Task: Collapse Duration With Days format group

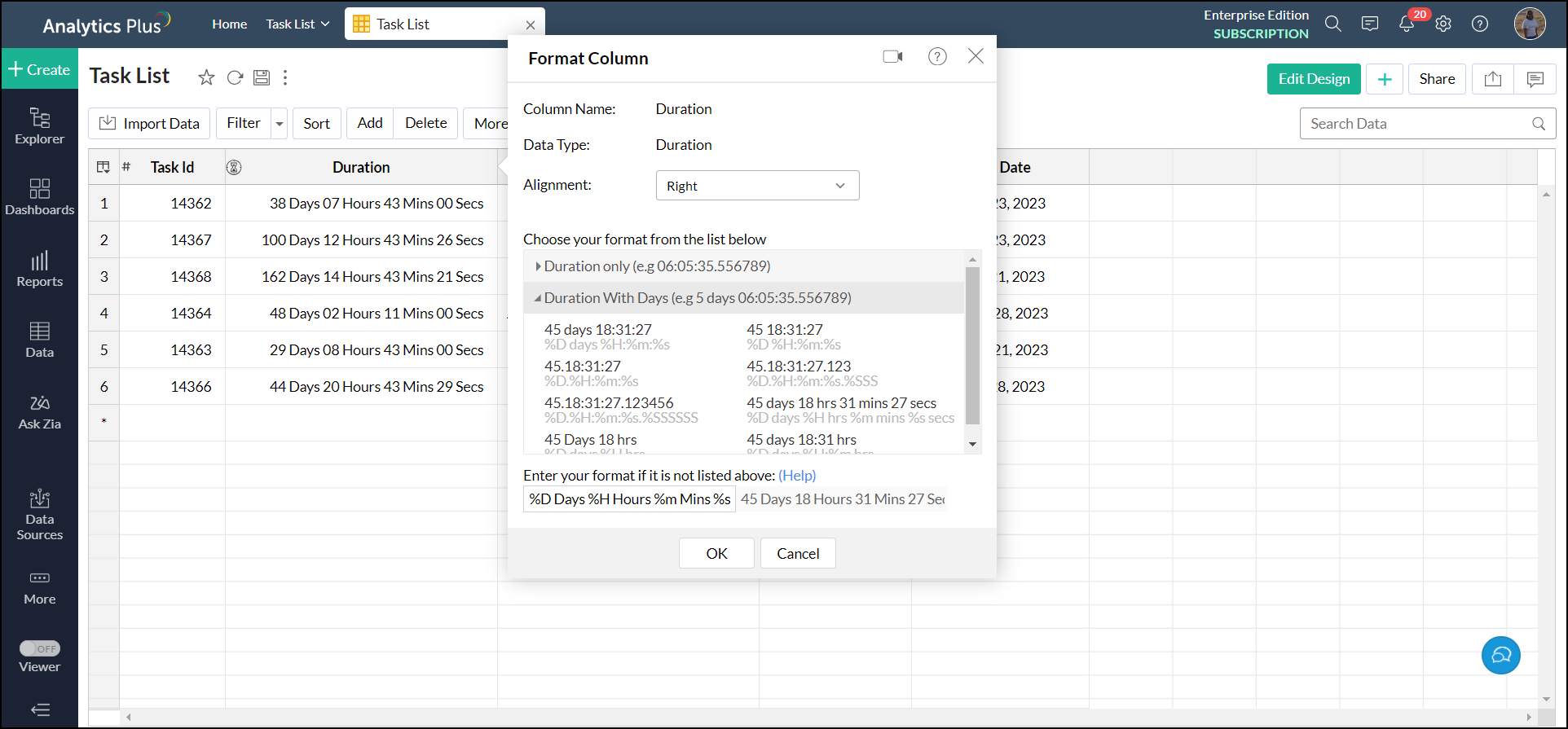Action: tap(538, 298)
